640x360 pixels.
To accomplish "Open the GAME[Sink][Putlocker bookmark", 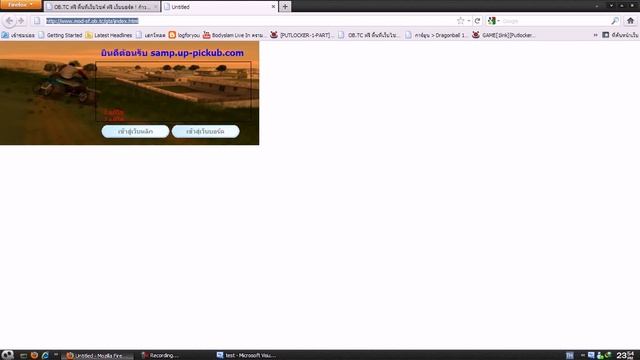I will (x=504, y=36).
